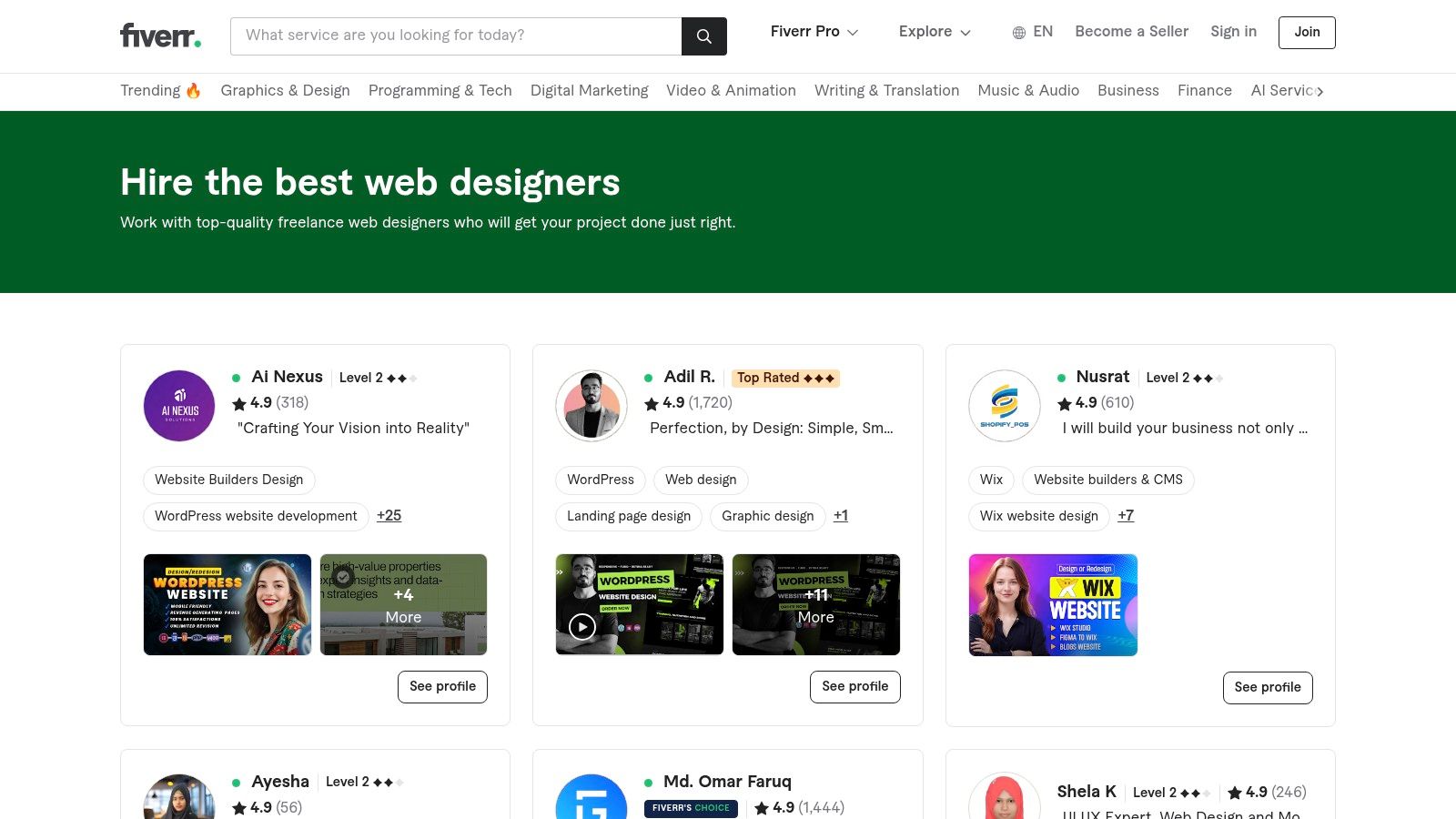Expand Ai Nexus +25 more skills
1456x819 pixels.
click(389, 515)
